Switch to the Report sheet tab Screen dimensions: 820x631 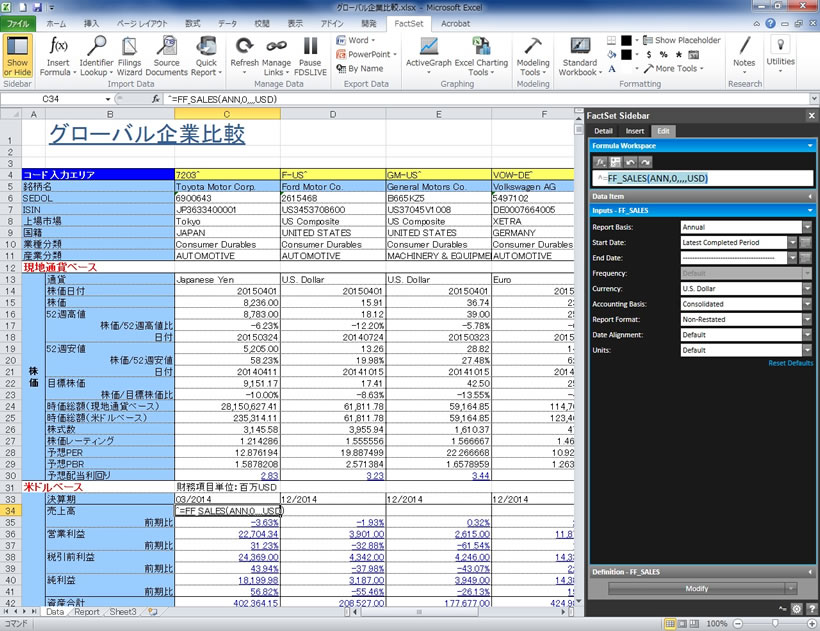86,612
